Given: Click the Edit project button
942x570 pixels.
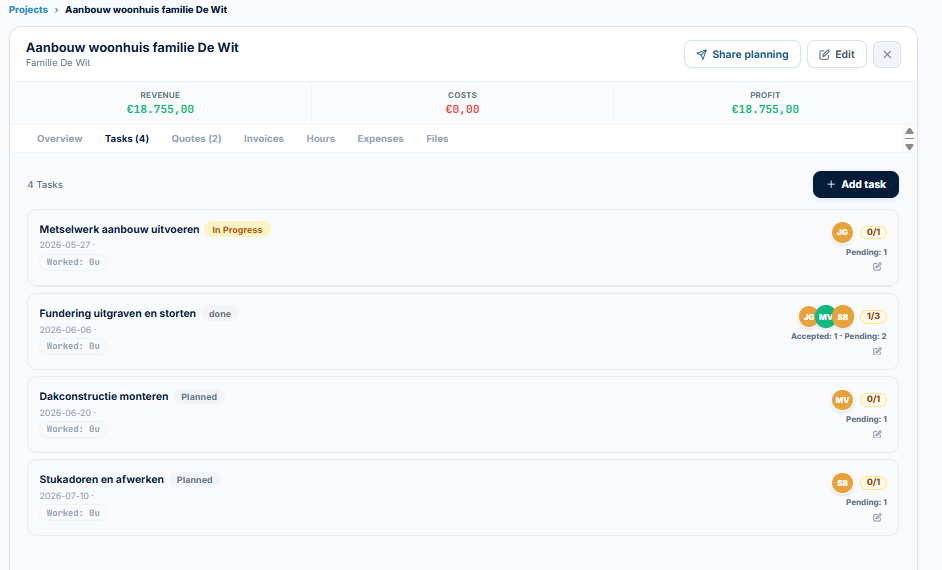Looking at the screenshot, I should pos(836,55).
